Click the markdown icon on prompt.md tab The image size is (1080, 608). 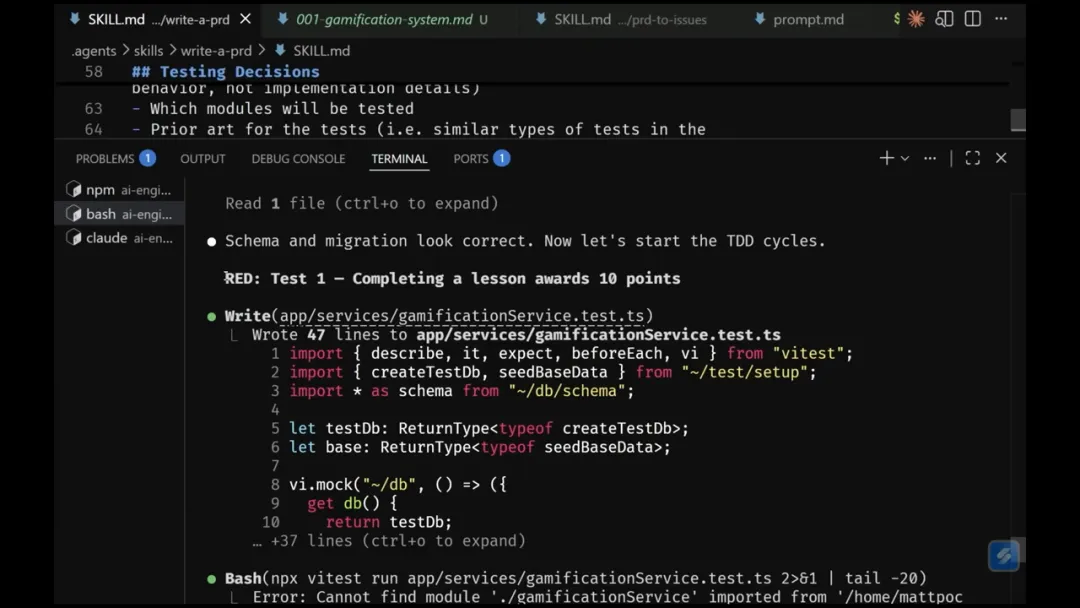tap(760, 19)
